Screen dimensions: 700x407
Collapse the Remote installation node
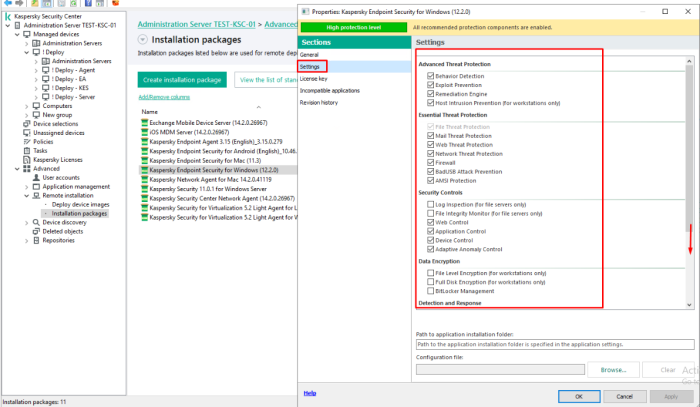(x=26, y=195)
